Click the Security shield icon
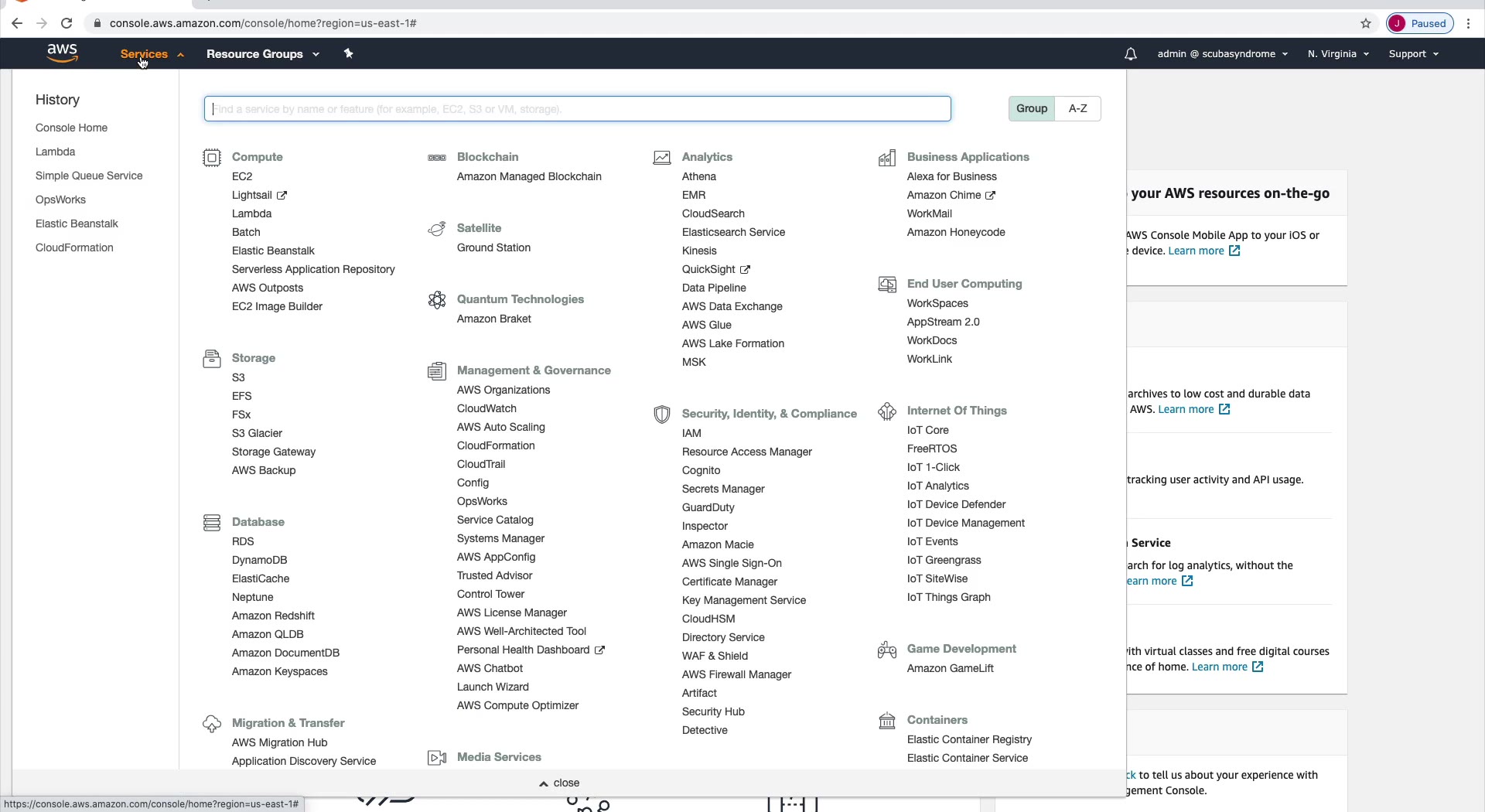The width and height of the screenshot is (1485, 812). coord(662,415)
